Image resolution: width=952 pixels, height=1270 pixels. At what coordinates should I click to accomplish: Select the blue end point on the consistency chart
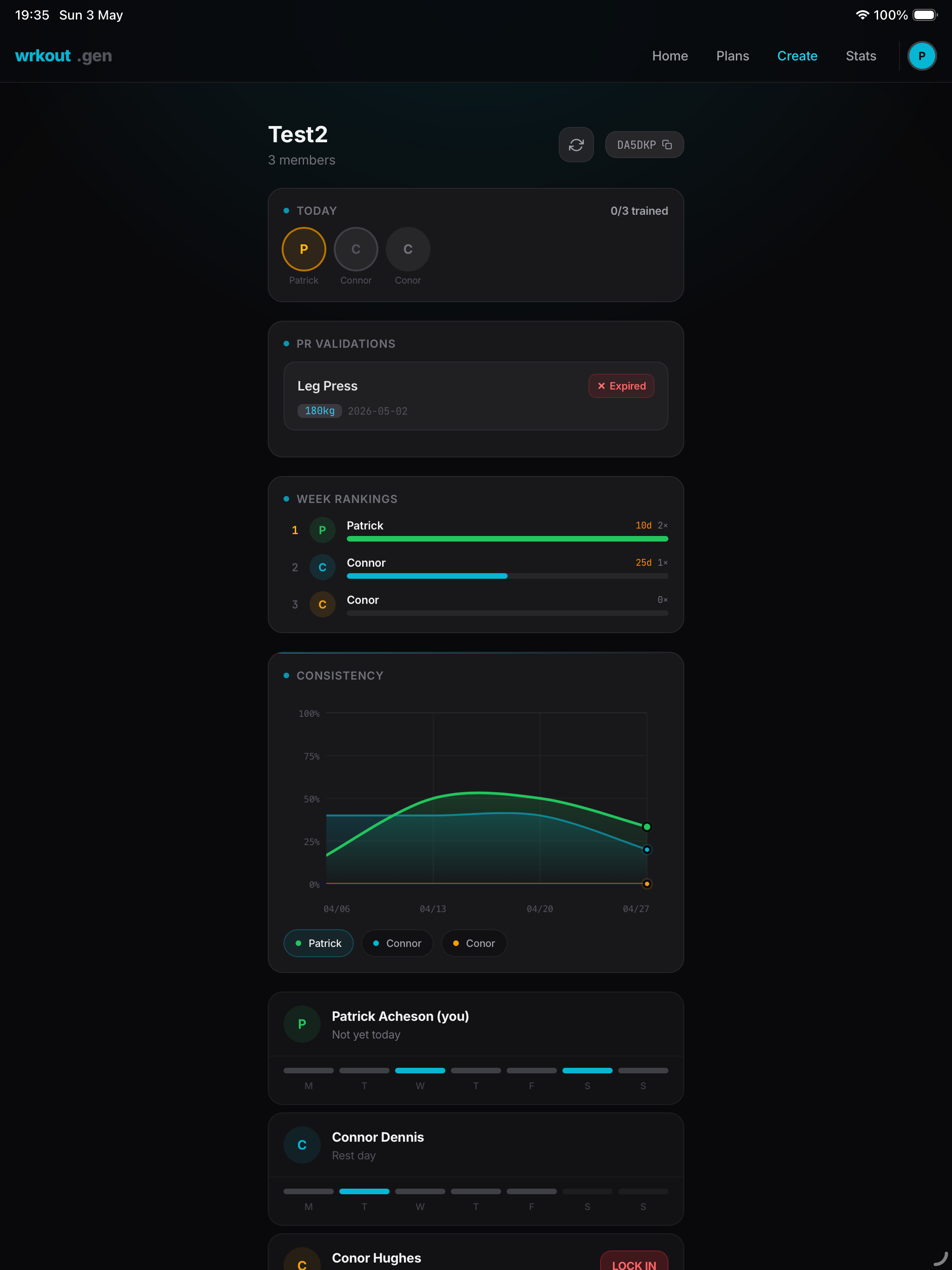point(647,850)
